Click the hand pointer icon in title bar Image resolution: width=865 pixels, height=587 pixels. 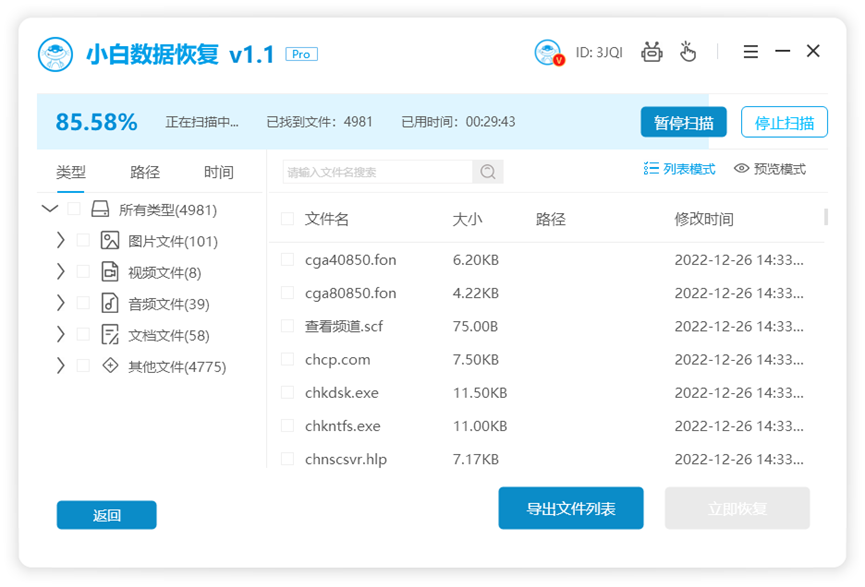point(688,52)
